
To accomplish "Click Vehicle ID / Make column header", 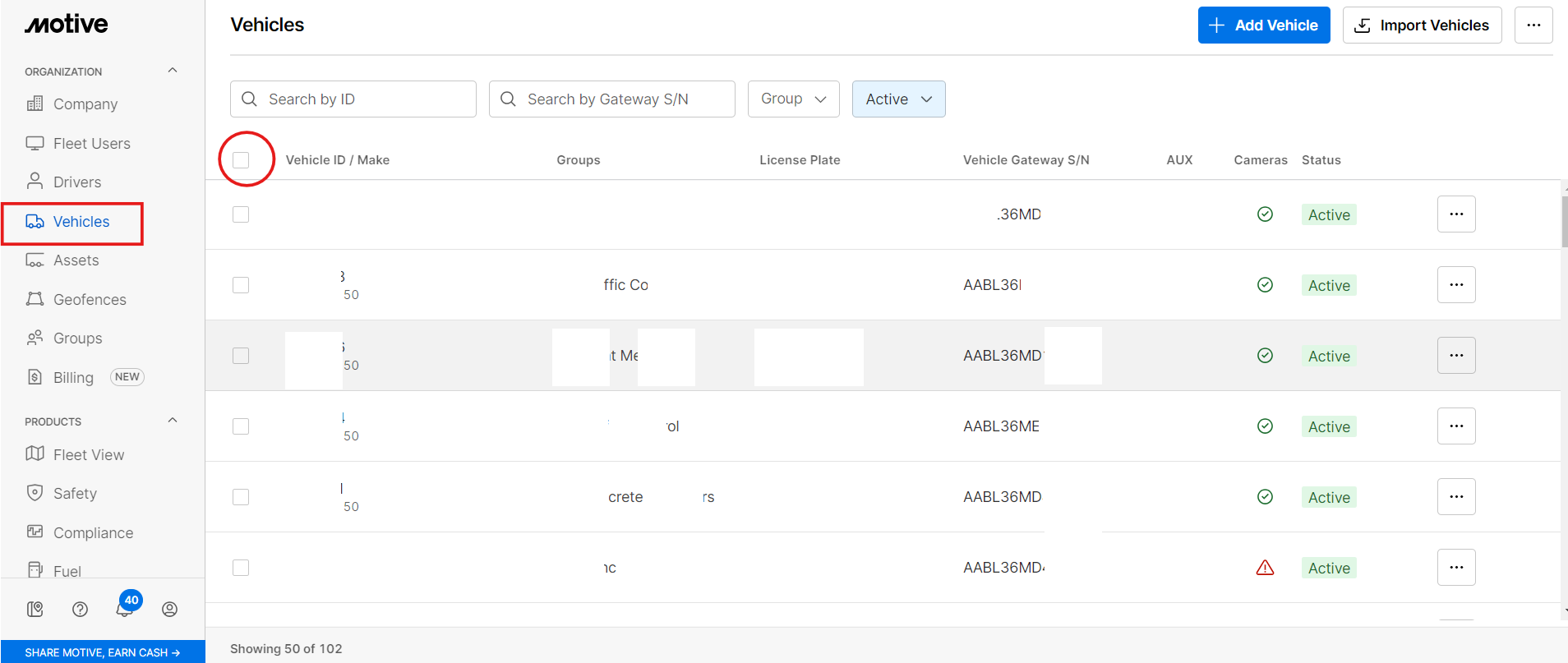I will coord(338,159).
